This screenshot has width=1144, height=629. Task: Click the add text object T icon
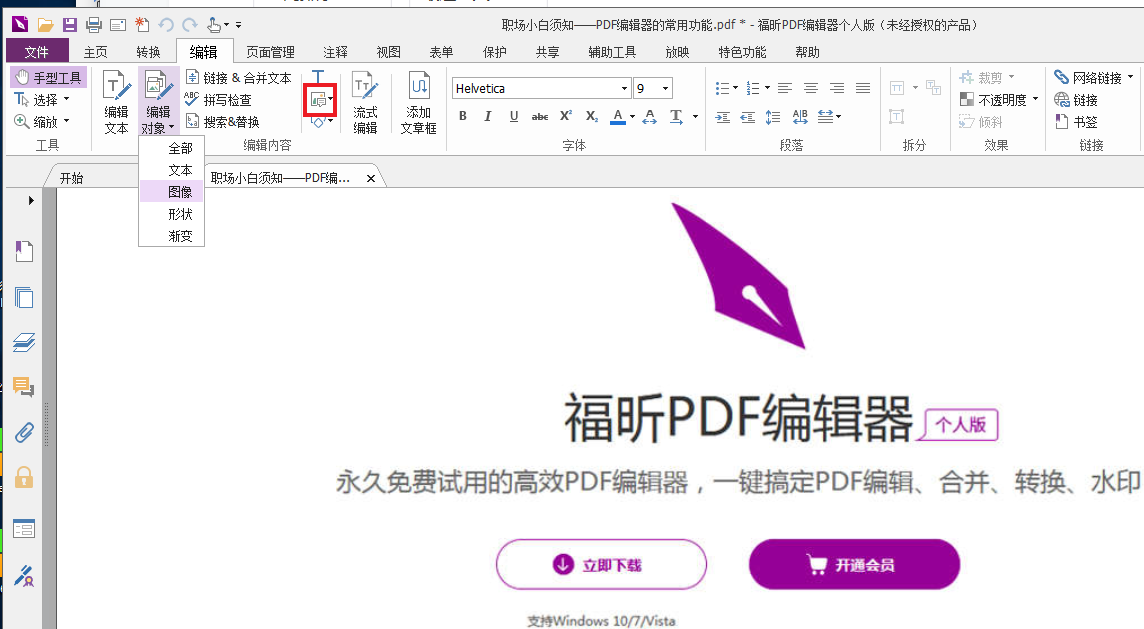tap(318, 77)
